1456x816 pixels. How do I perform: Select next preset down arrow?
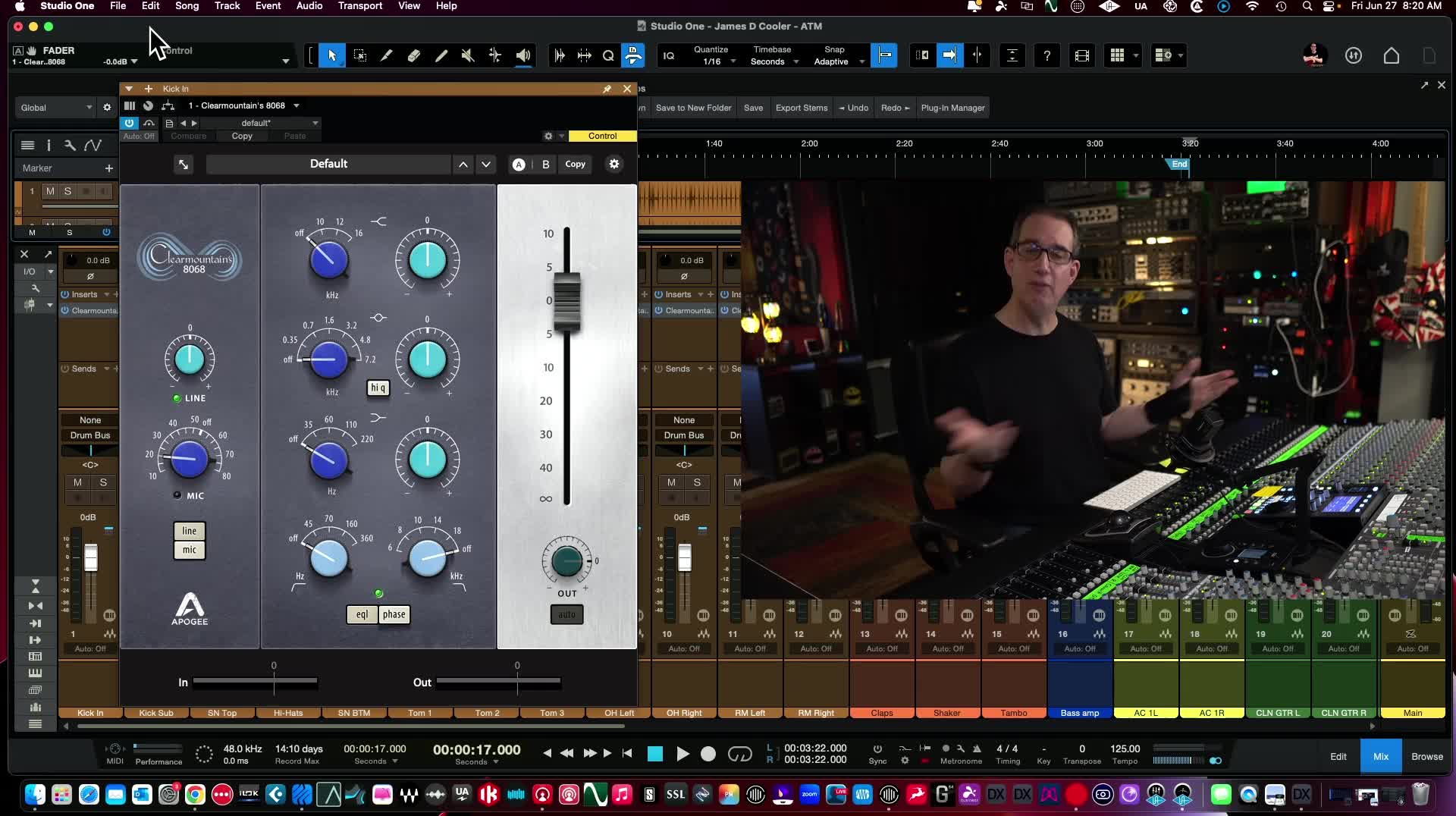(x=486, y=164)
